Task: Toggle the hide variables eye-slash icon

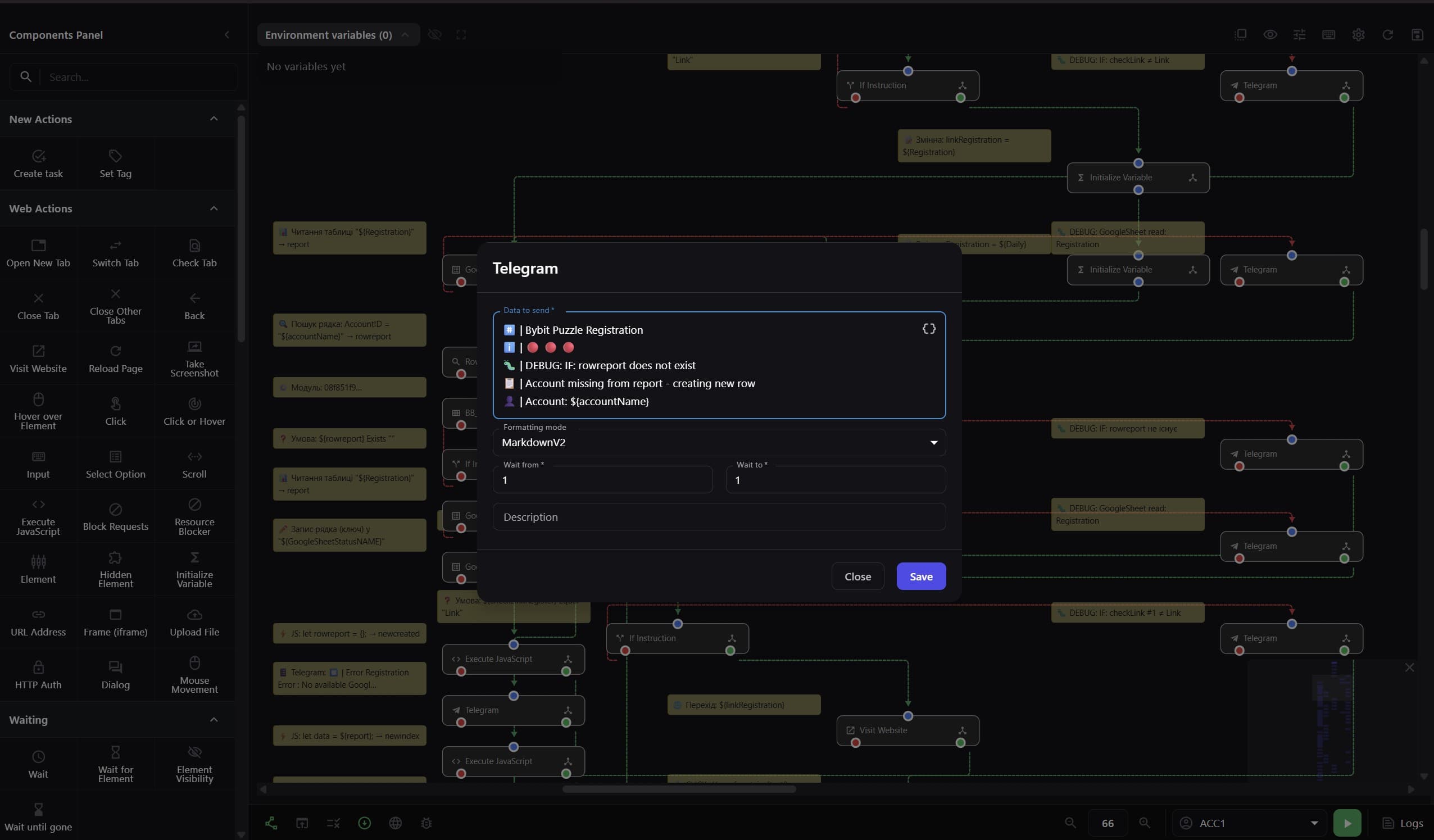Action: [435, 35]
